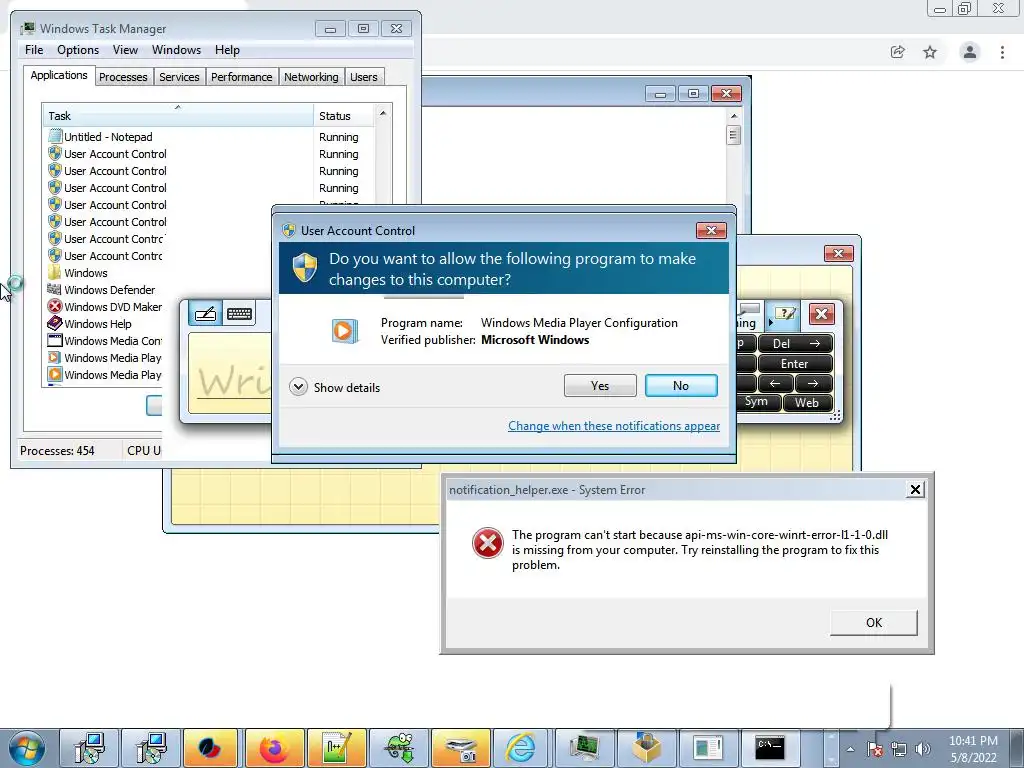Open the cardboard box installer taskbar icon
This screenshot has height=768, width=1024.
pyautogui.click(x=646, y=748)
